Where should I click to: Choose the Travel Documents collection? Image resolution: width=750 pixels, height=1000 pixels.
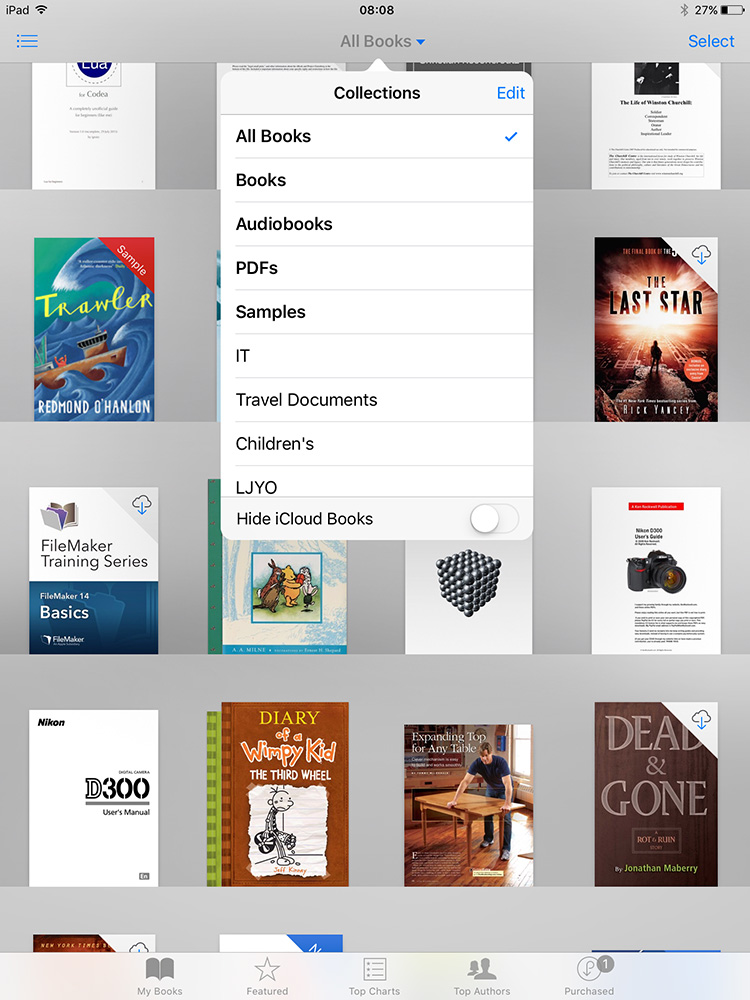point(376,400)
